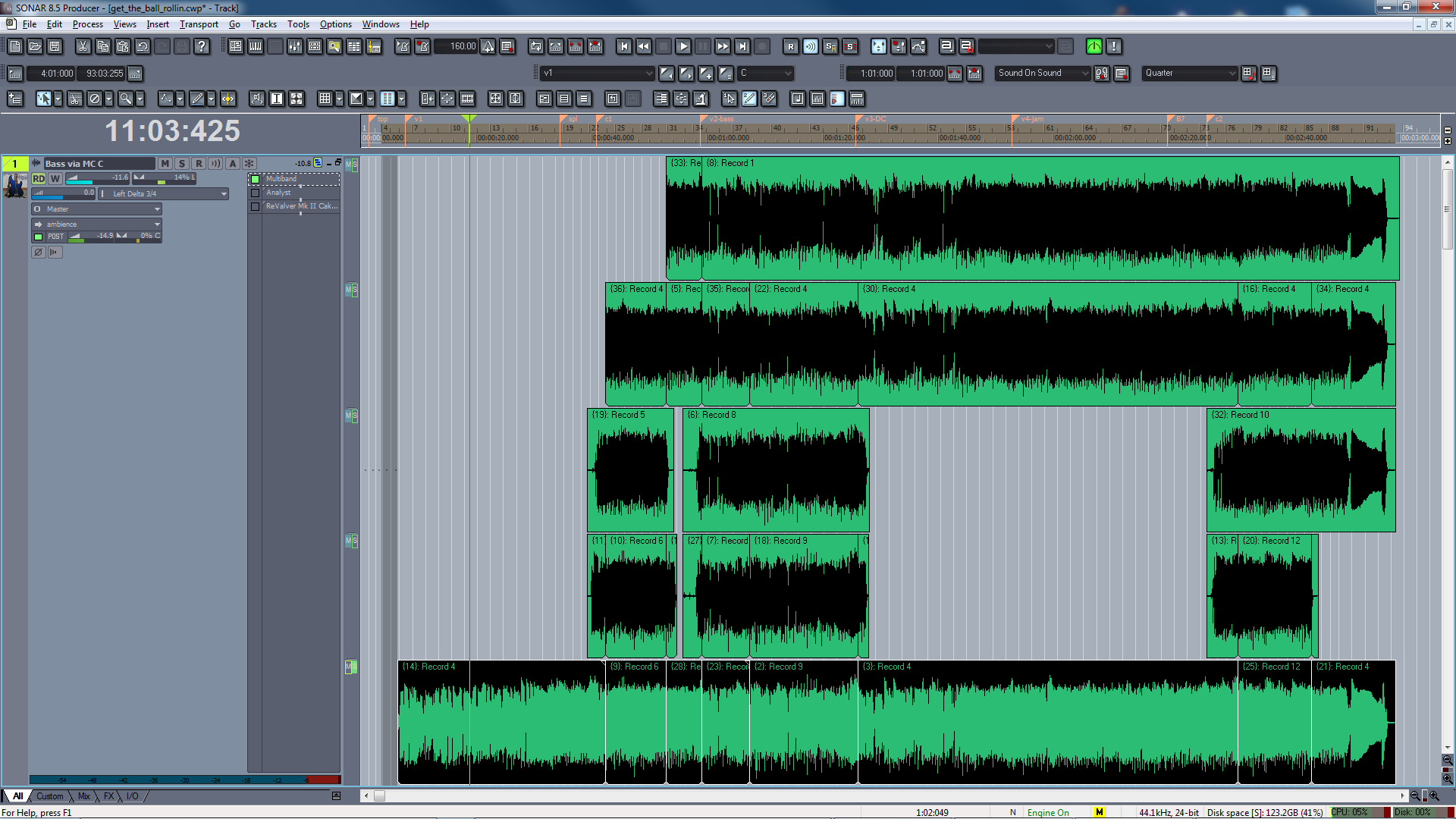Open the Transport menu
The image size is (1456, 819).
tap(199, 24)
